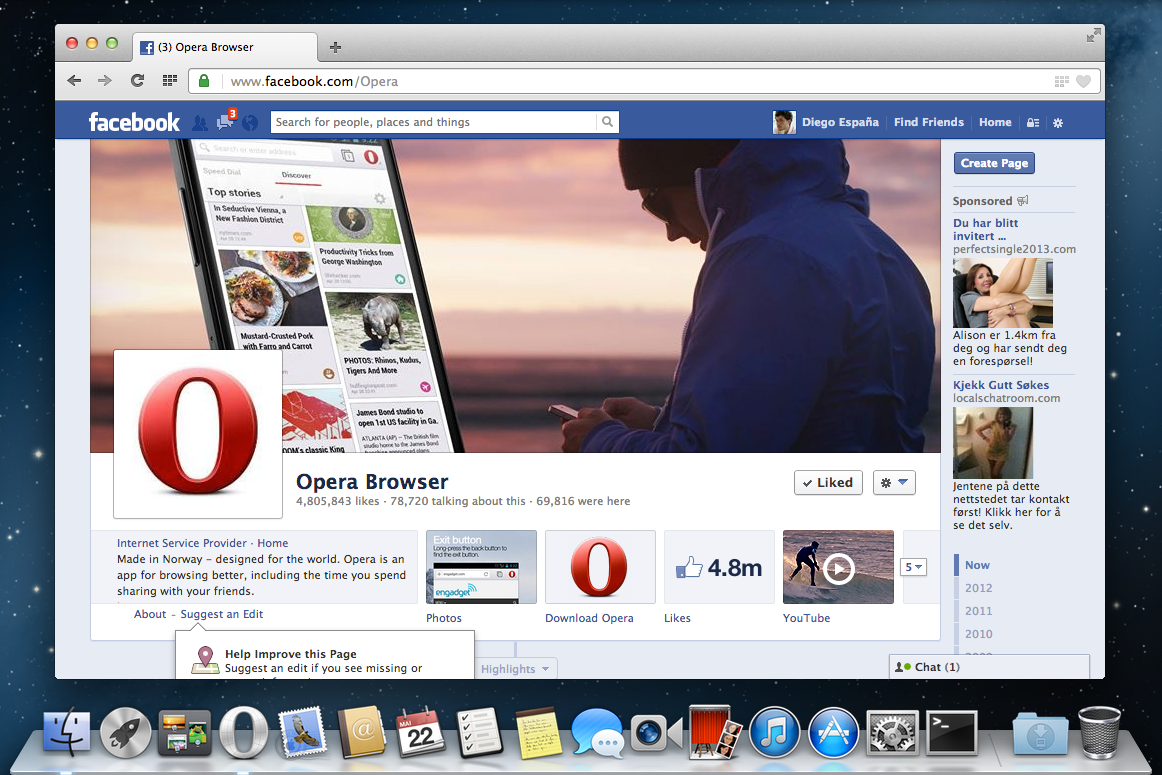This screenshot has width=1162, height=775.
Task: Open Facebook account settings gear
Action: click(x=1058, y=123)
